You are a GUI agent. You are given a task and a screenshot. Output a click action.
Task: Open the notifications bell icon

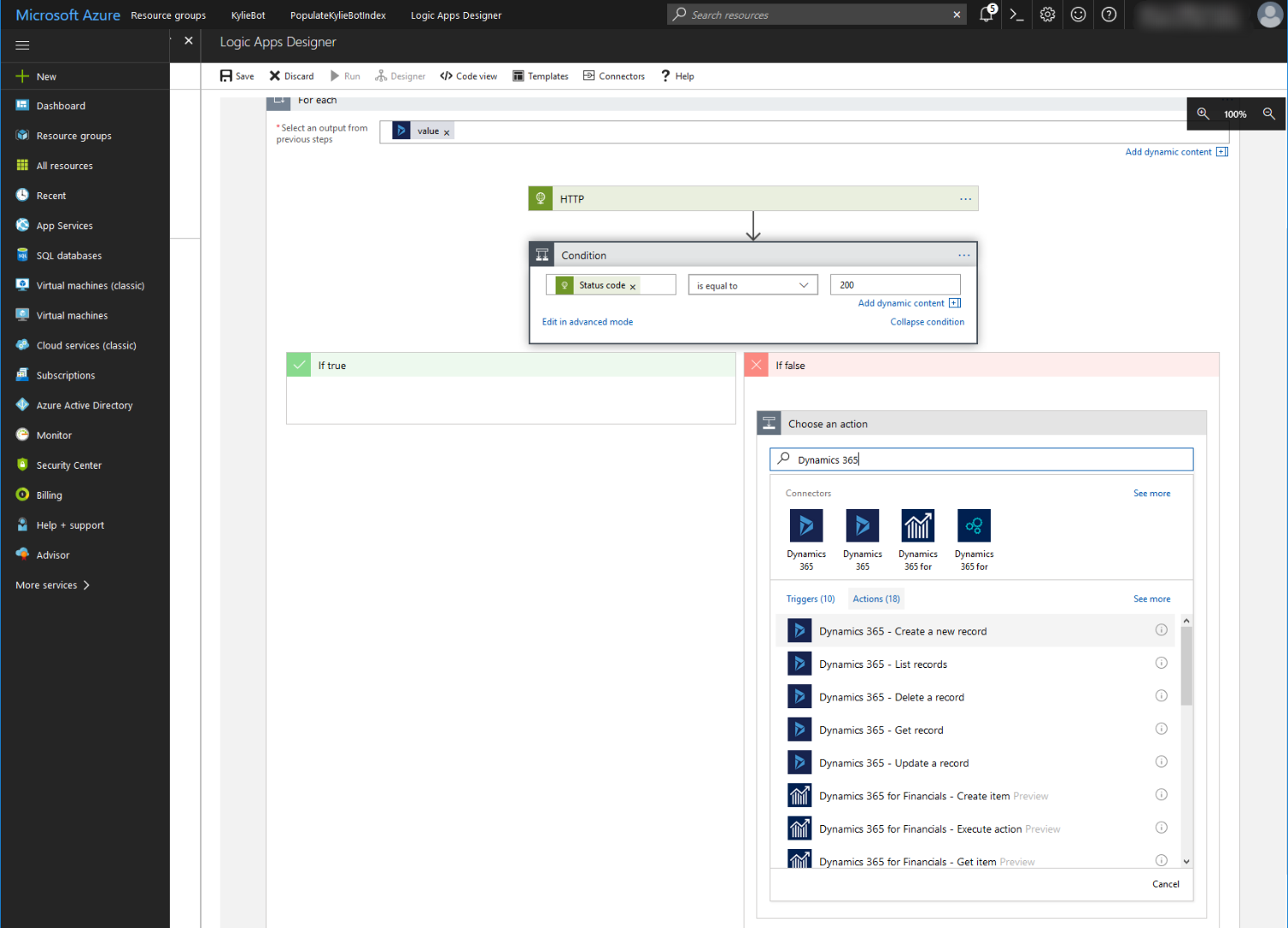coord(987,14)
